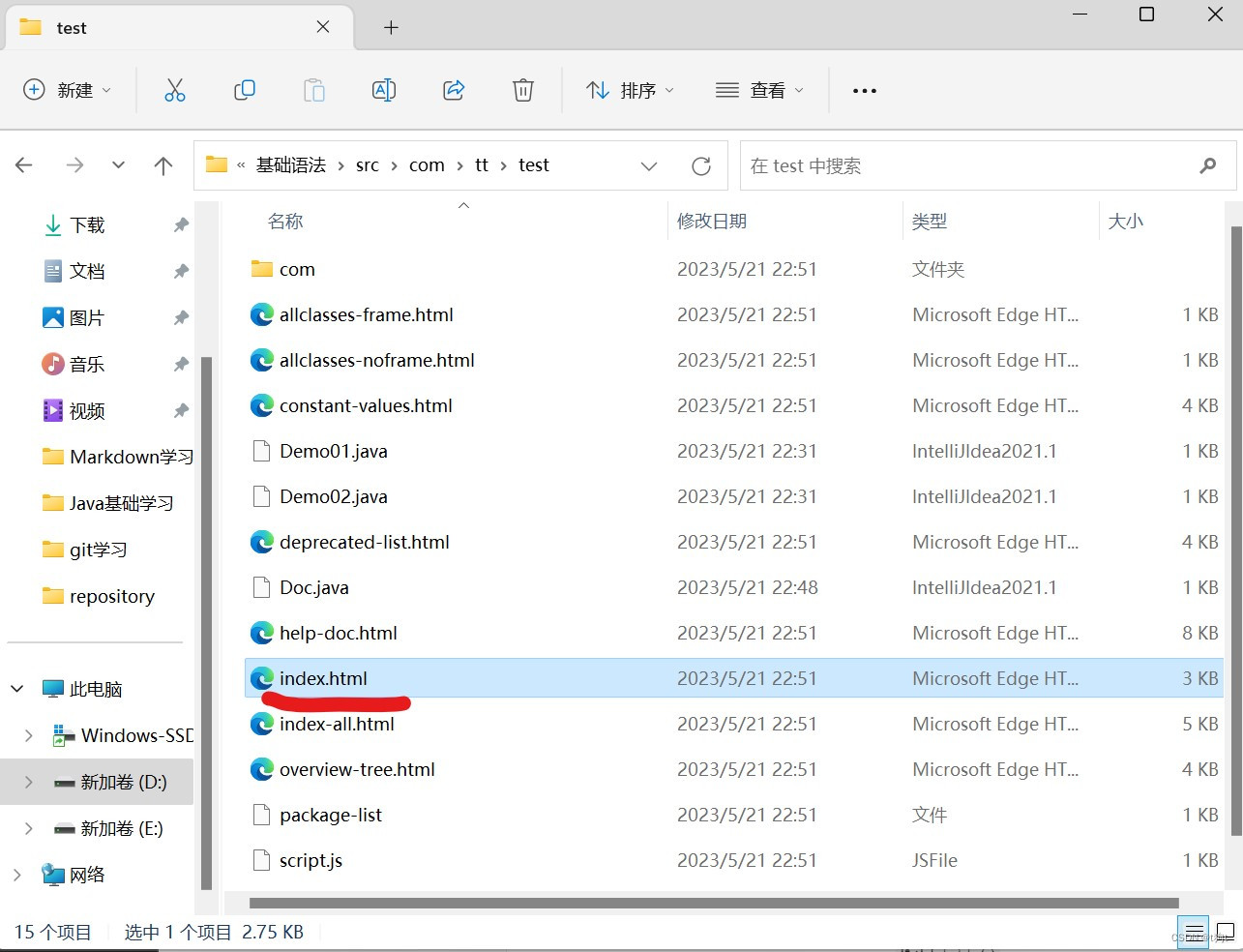Click the search magnifier icon

tap(1208, 166)
